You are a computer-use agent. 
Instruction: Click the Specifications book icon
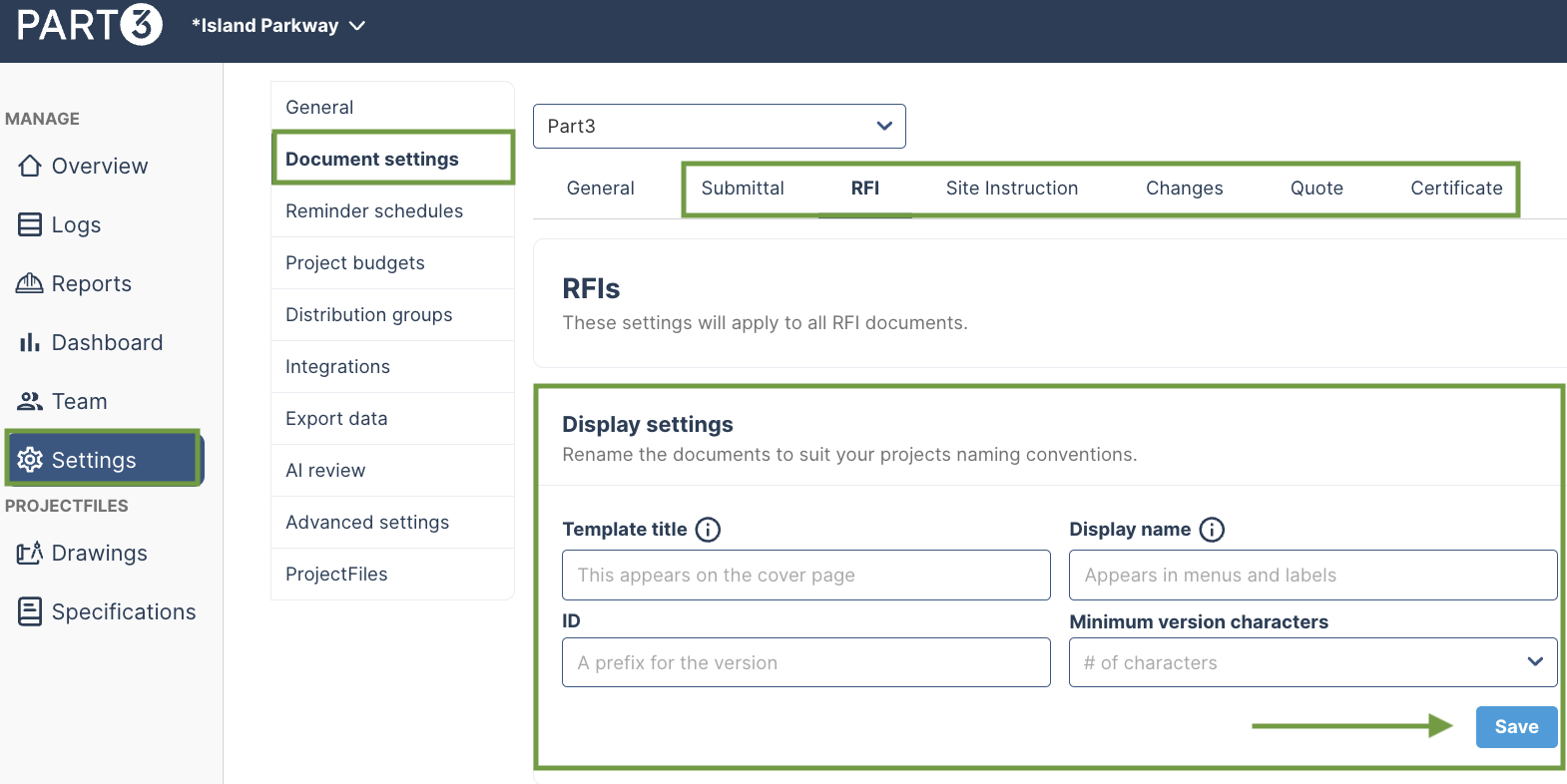(30, 611)
